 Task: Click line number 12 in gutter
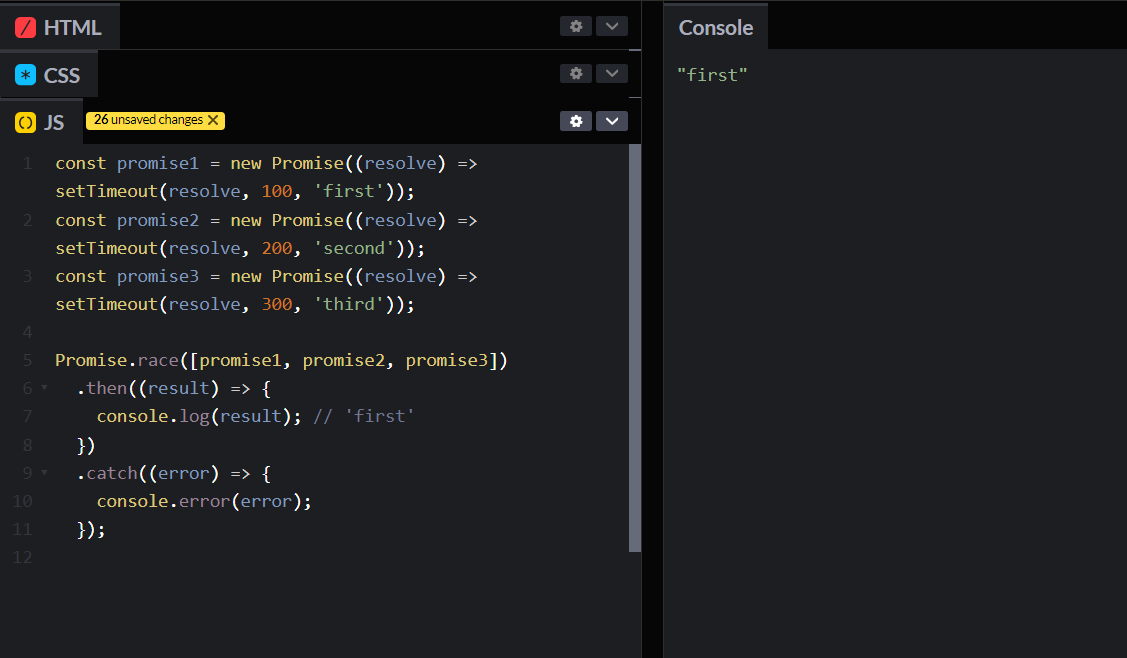22,557
